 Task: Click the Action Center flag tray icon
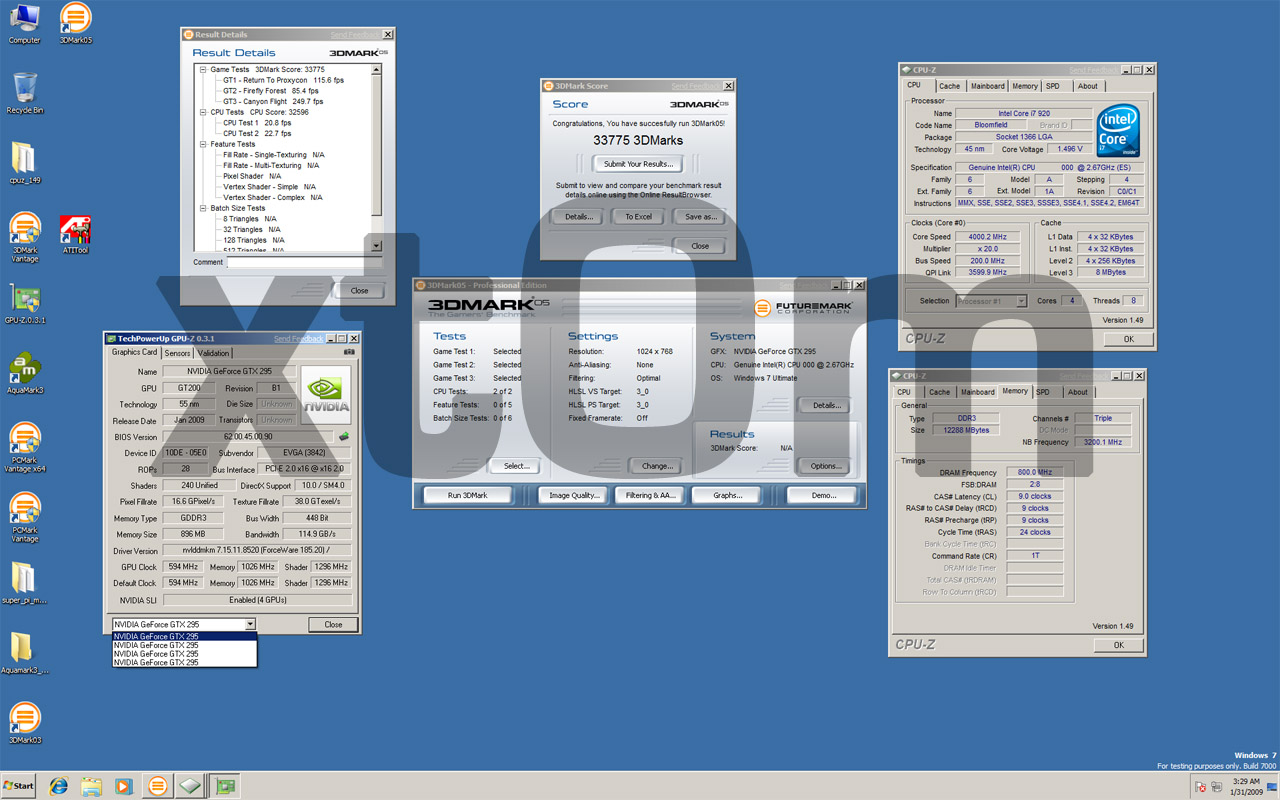tap(1200, 786)
